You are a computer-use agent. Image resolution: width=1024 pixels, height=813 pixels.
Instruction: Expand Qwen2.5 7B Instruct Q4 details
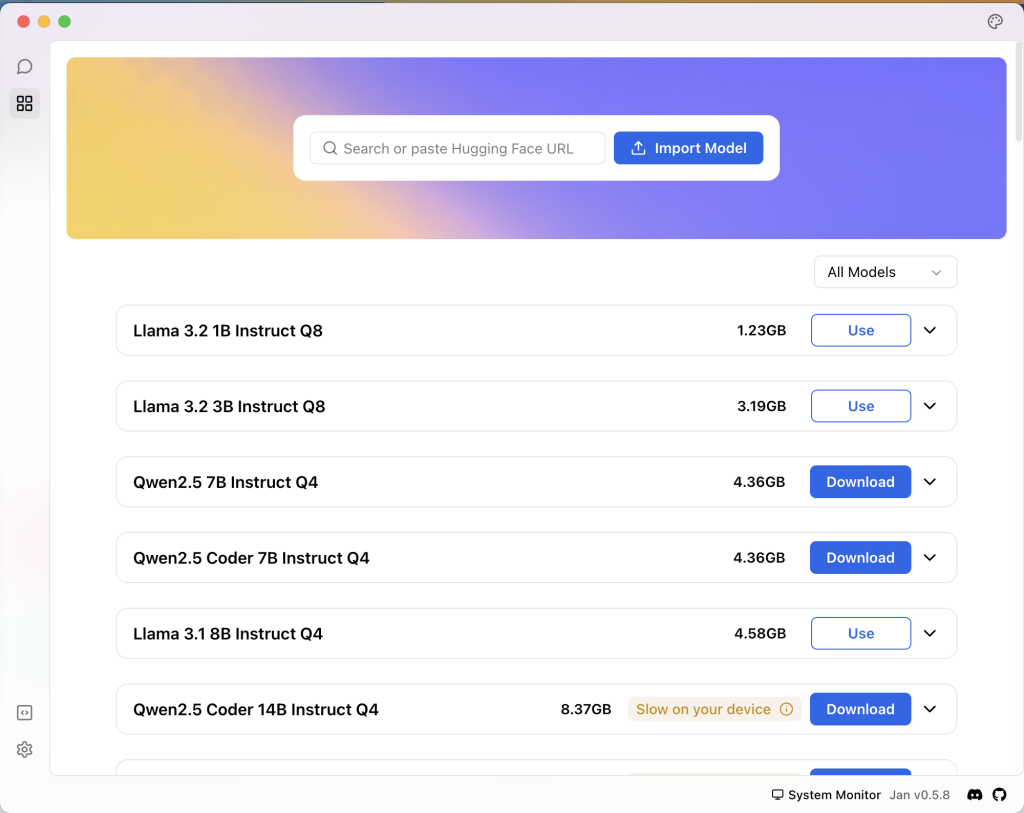pos(930,482)
